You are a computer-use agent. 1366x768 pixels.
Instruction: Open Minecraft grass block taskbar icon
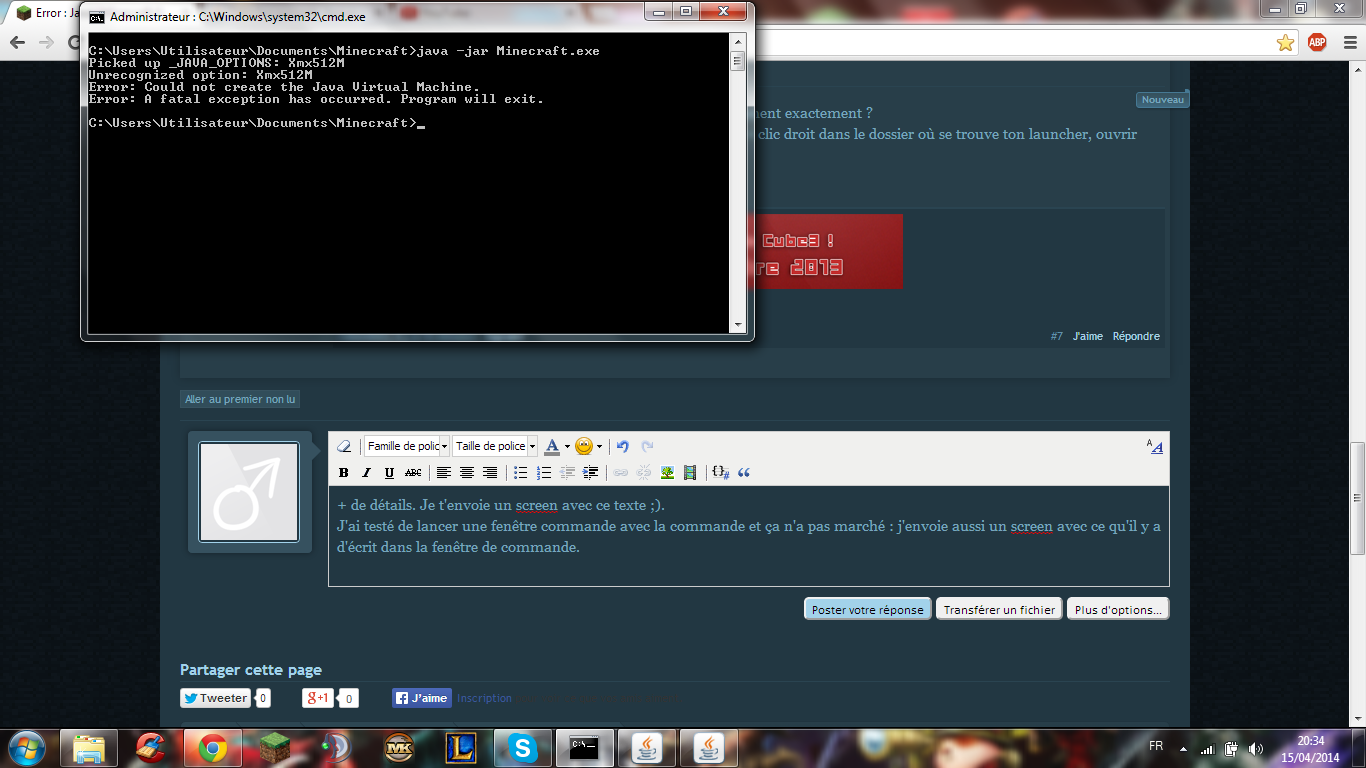pos(274,748)
